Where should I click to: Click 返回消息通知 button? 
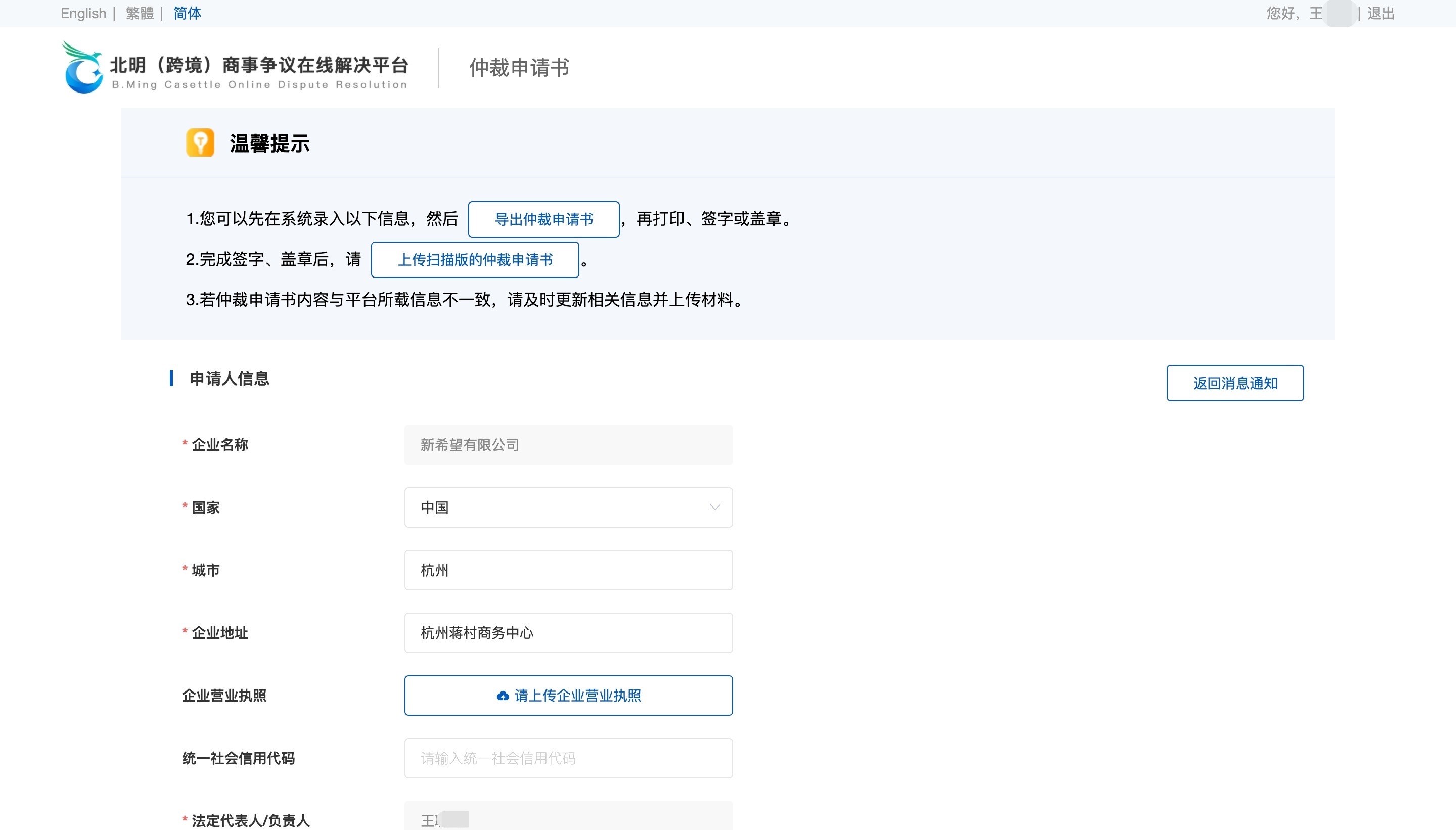point(1235,383)
